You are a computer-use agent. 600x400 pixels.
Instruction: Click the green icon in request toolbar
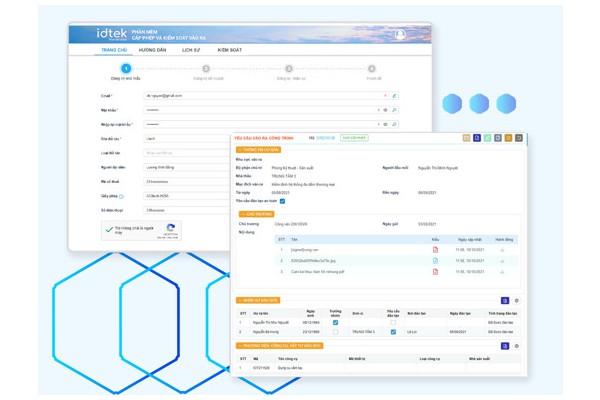click(487, 138)
